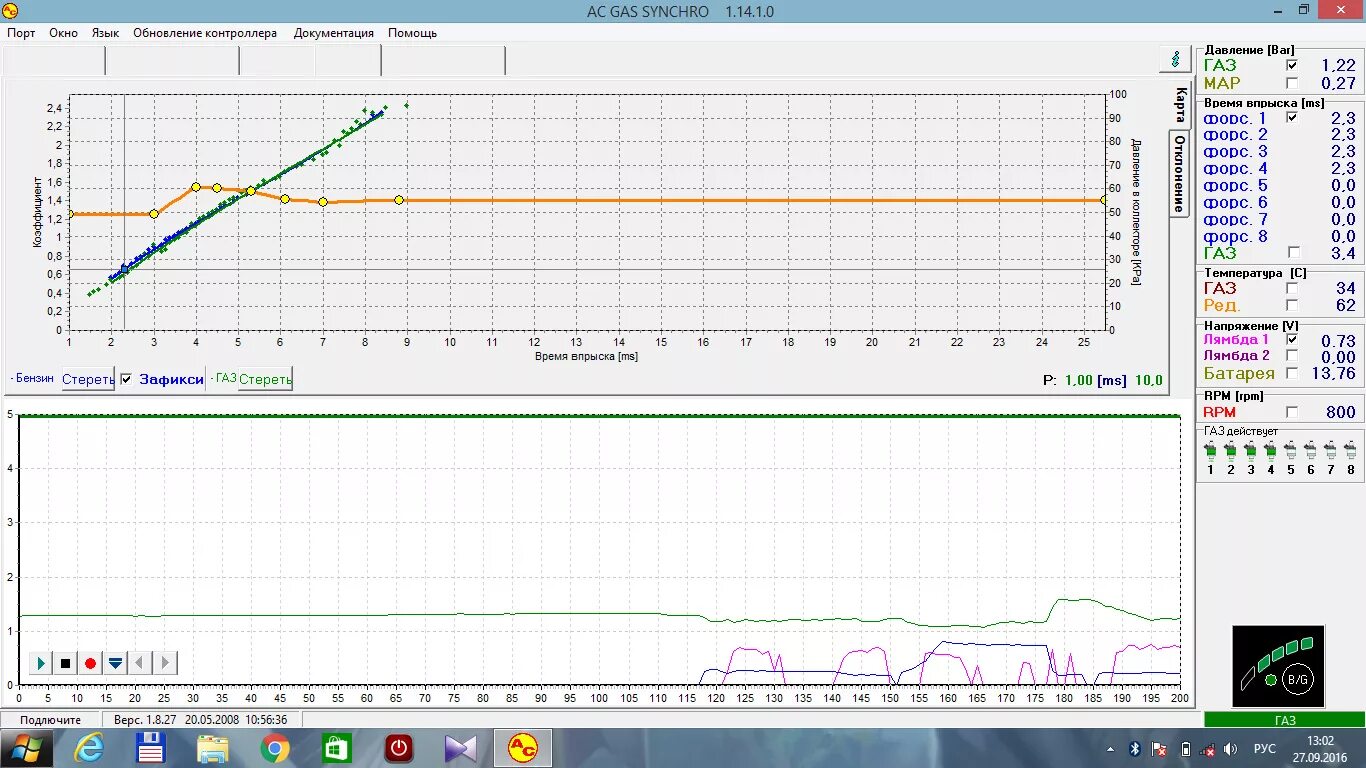Click the green ГАЗ status bar
Image resolution: width=1366 pixels, height=768 pixels.
click(x=1284, y=720)
